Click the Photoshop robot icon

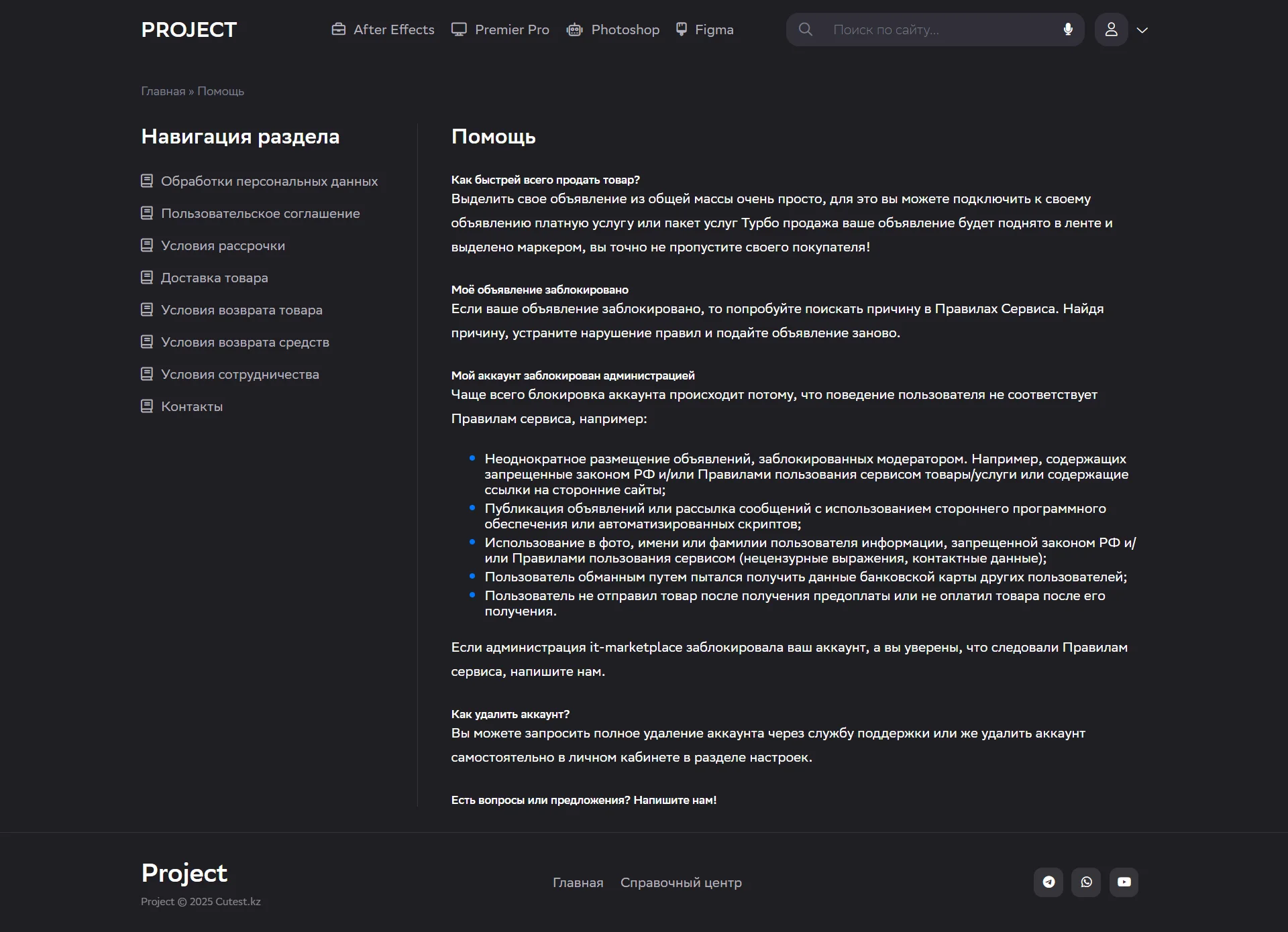[574, 30]
